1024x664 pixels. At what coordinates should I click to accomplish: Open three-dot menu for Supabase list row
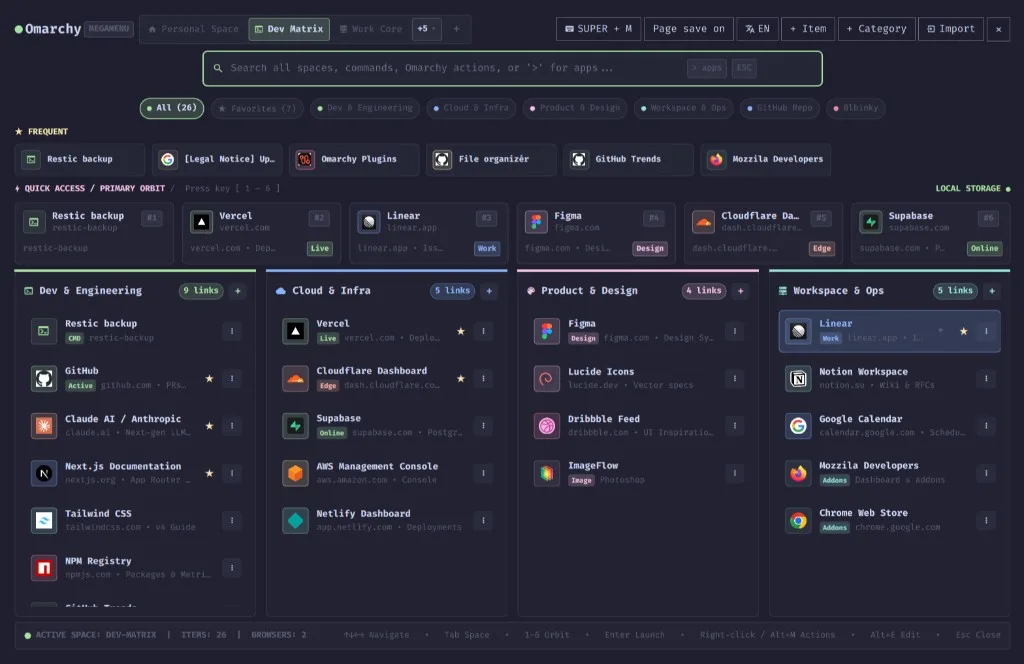[483, 426]
